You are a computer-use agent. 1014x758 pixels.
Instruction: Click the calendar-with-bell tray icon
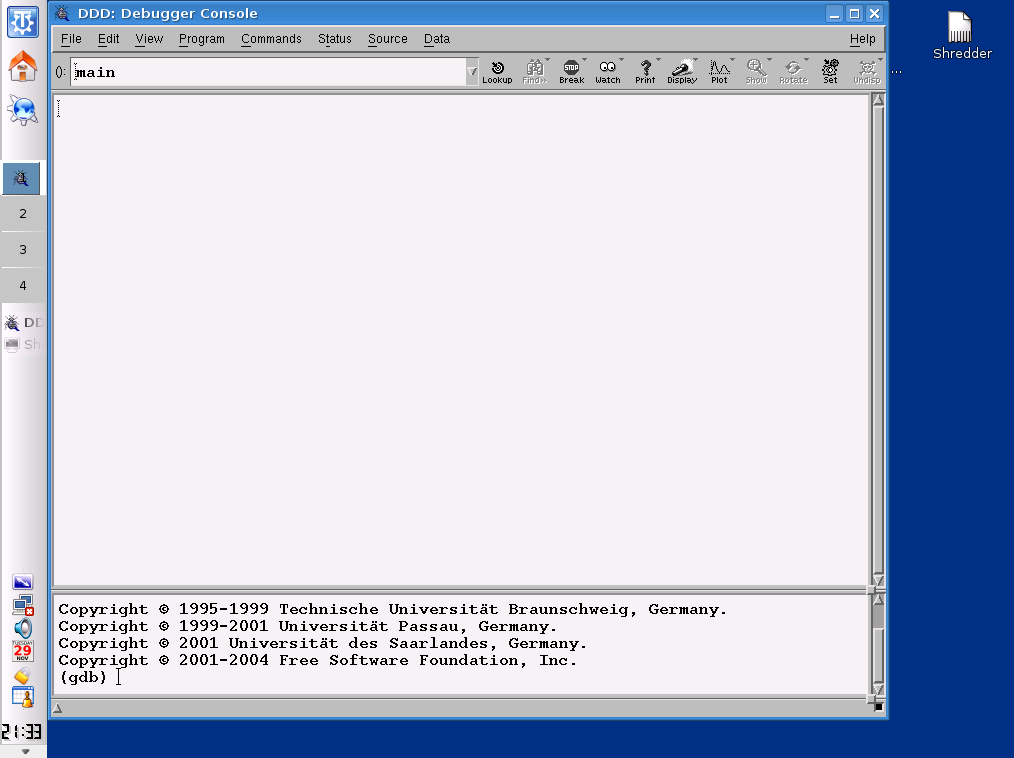click(x=23, y=698)
